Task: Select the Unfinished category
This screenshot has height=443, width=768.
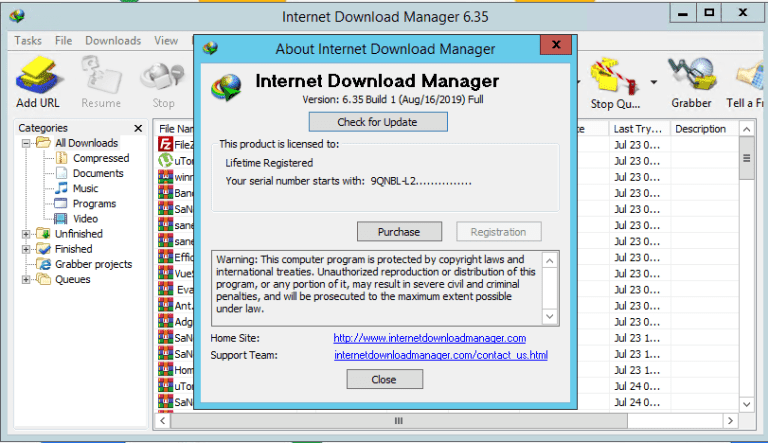Action: (78, 234)
